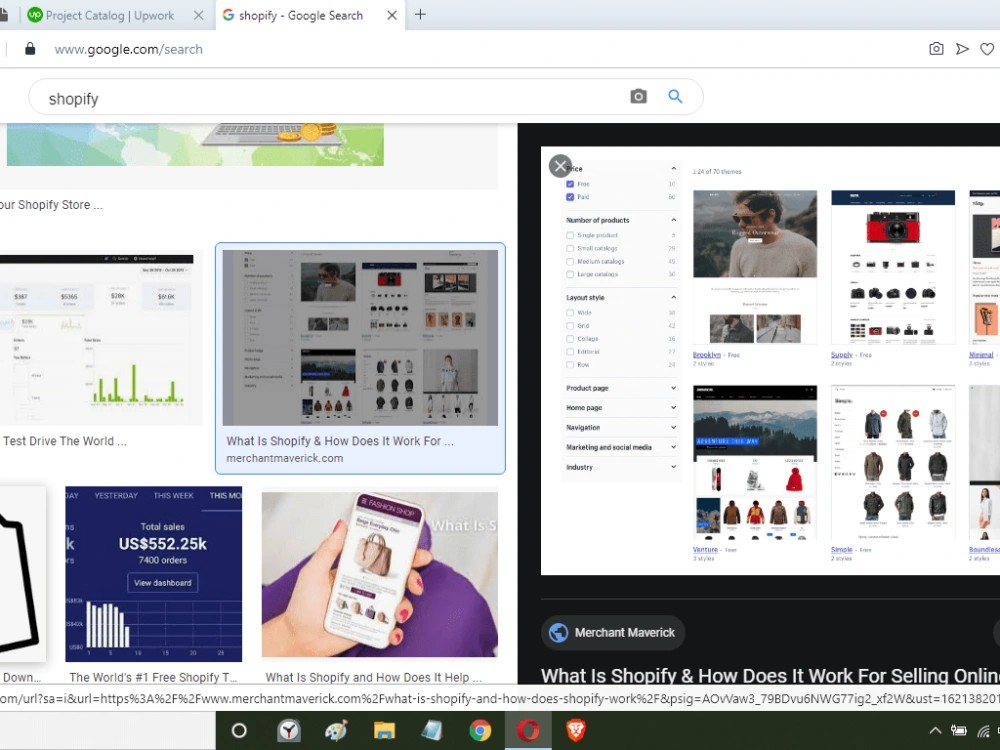Bookmark page with the heart icon
Screen dimensions: 1000x750
(x=987, y=49)
